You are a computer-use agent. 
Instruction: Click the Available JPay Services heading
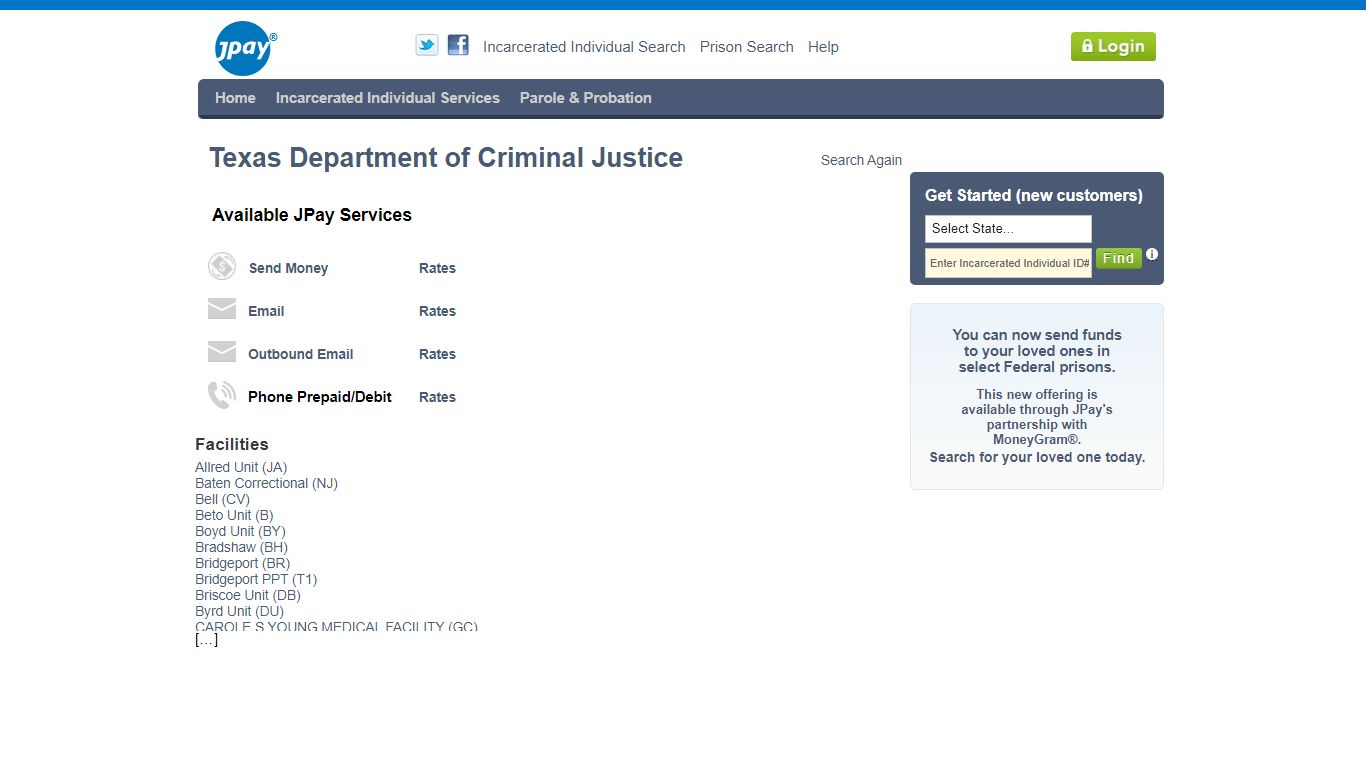point(312,215)
